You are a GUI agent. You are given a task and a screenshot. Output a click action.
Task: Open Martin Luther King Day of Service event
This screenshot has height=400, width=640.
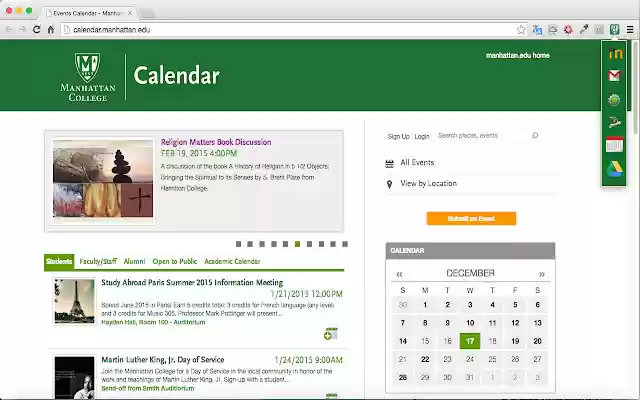coord(162,360)
